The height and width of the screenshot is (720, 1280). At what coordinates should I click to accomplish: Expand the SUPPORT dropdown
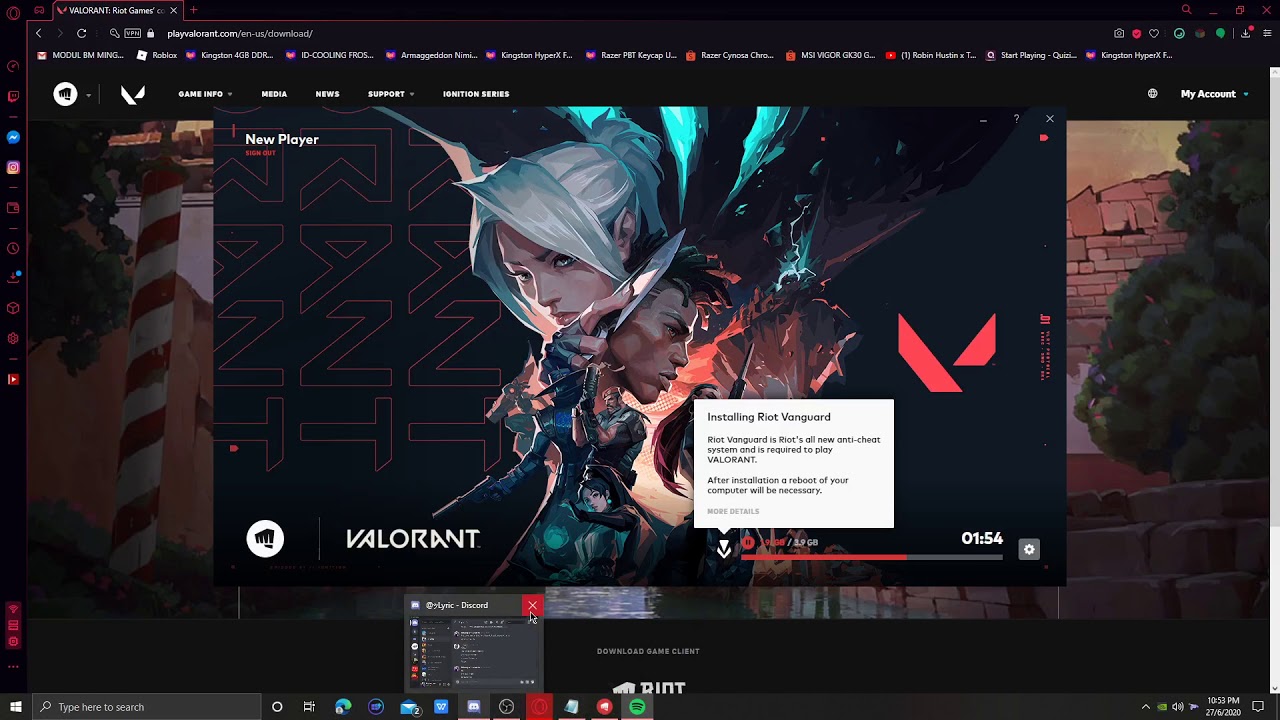coord(391,94)
